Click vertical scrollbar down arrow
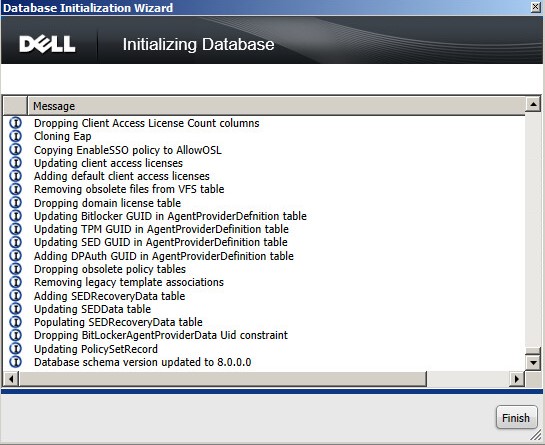 [532, 363]
